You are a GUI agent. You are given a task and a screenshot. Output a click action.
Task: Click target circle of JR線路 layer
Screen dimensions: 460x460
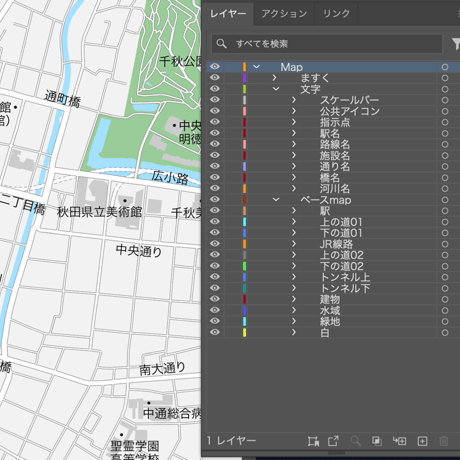tap(445, 244)
